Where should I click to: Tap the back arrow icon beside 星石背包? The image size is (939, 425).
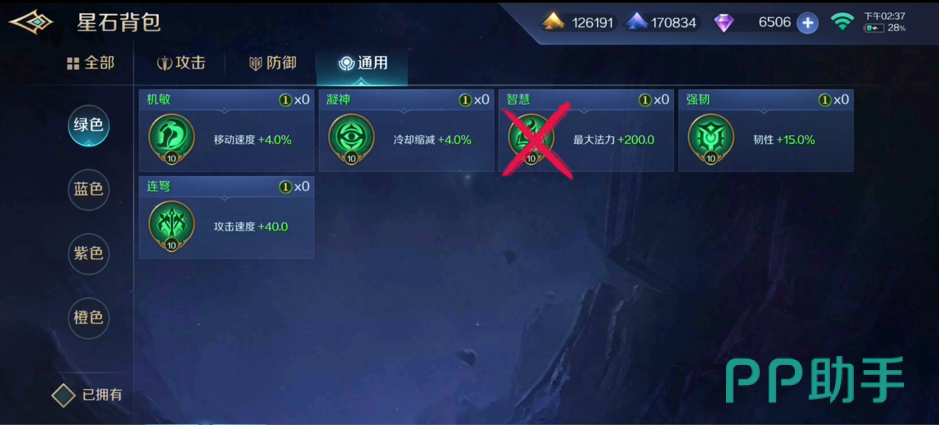coord(31,23)
